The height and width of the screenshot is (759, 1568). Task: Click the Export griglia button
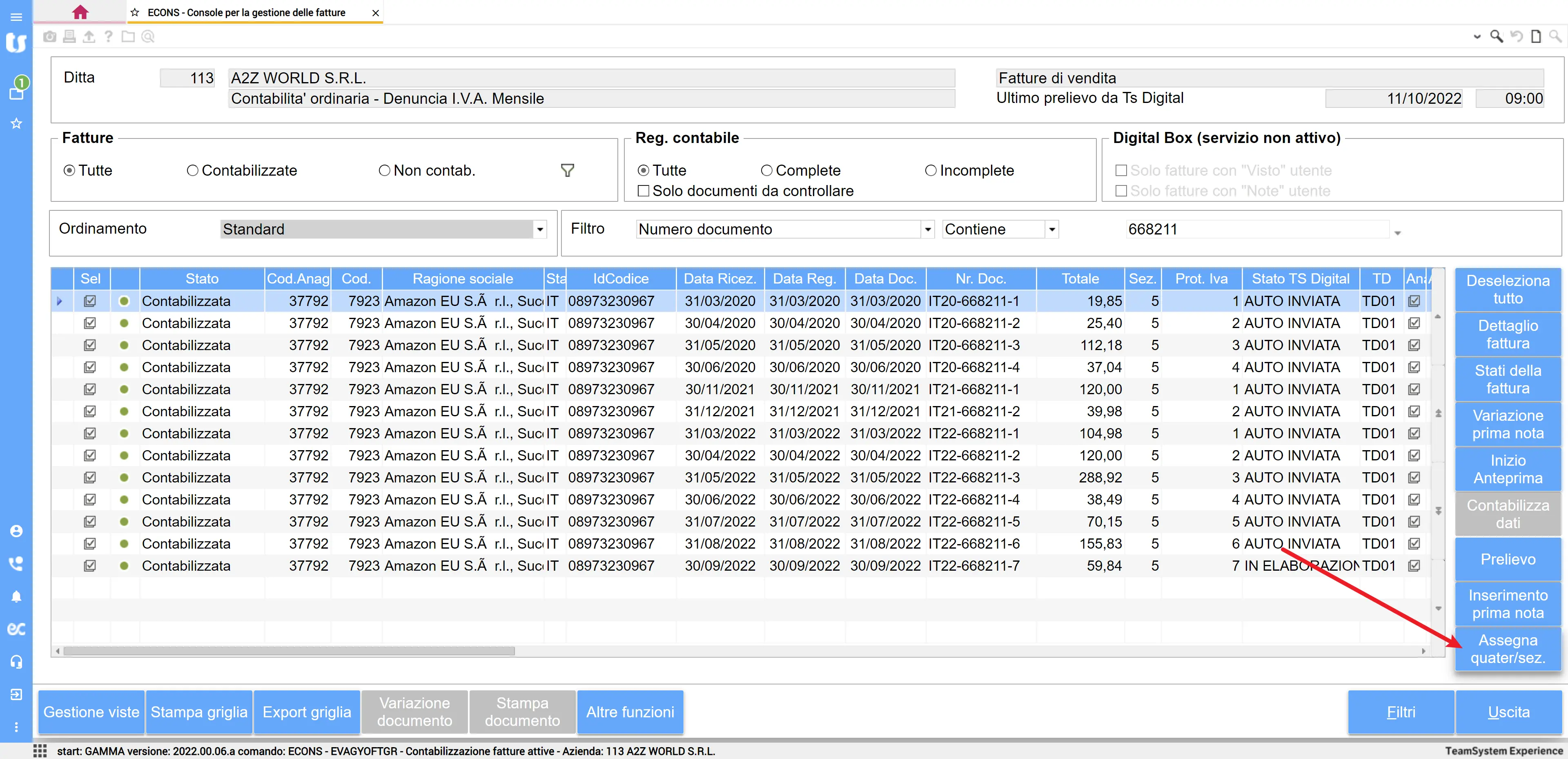click(307, 712)
